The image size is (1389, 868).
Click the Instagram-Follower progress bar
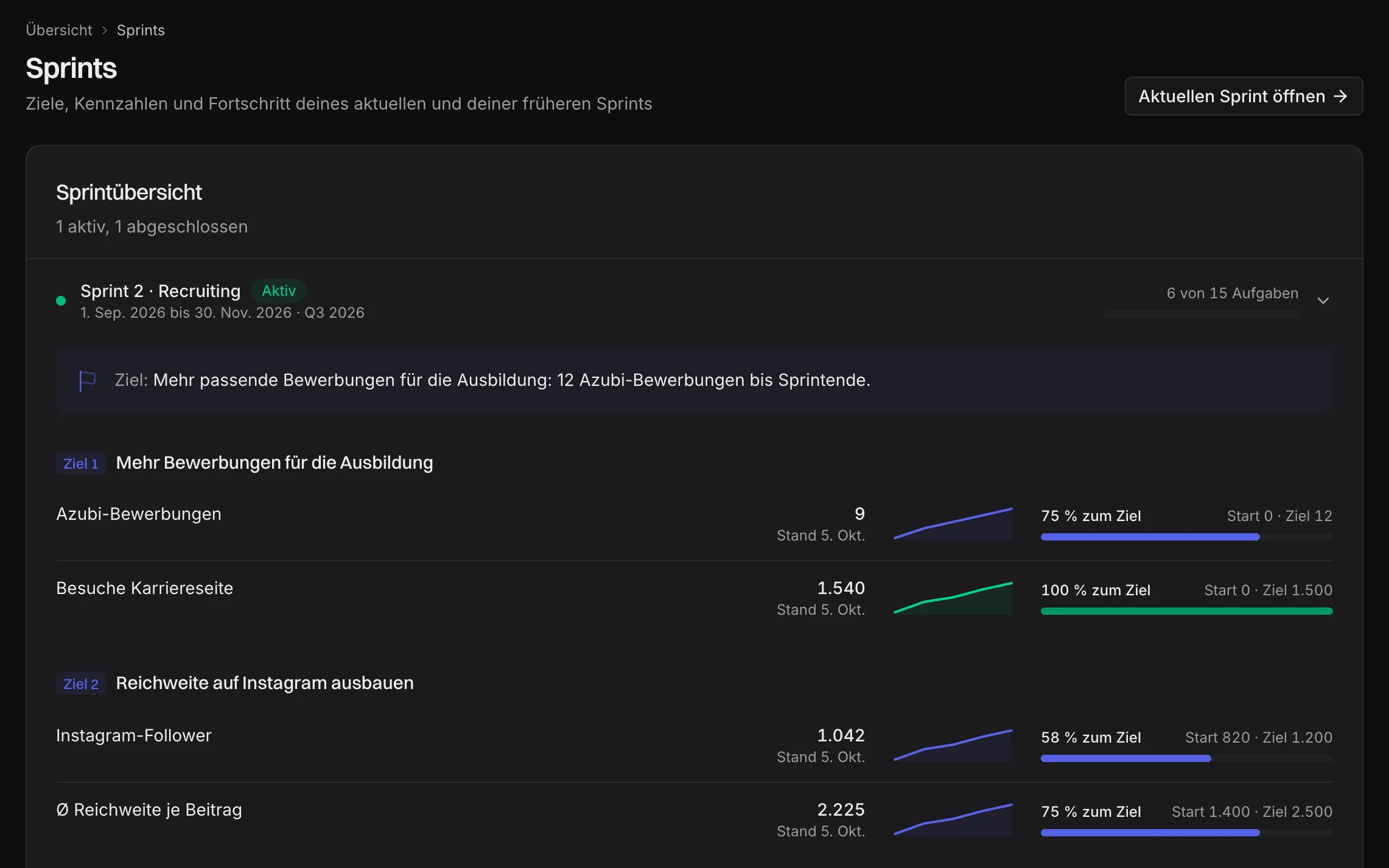[1186, 758]
